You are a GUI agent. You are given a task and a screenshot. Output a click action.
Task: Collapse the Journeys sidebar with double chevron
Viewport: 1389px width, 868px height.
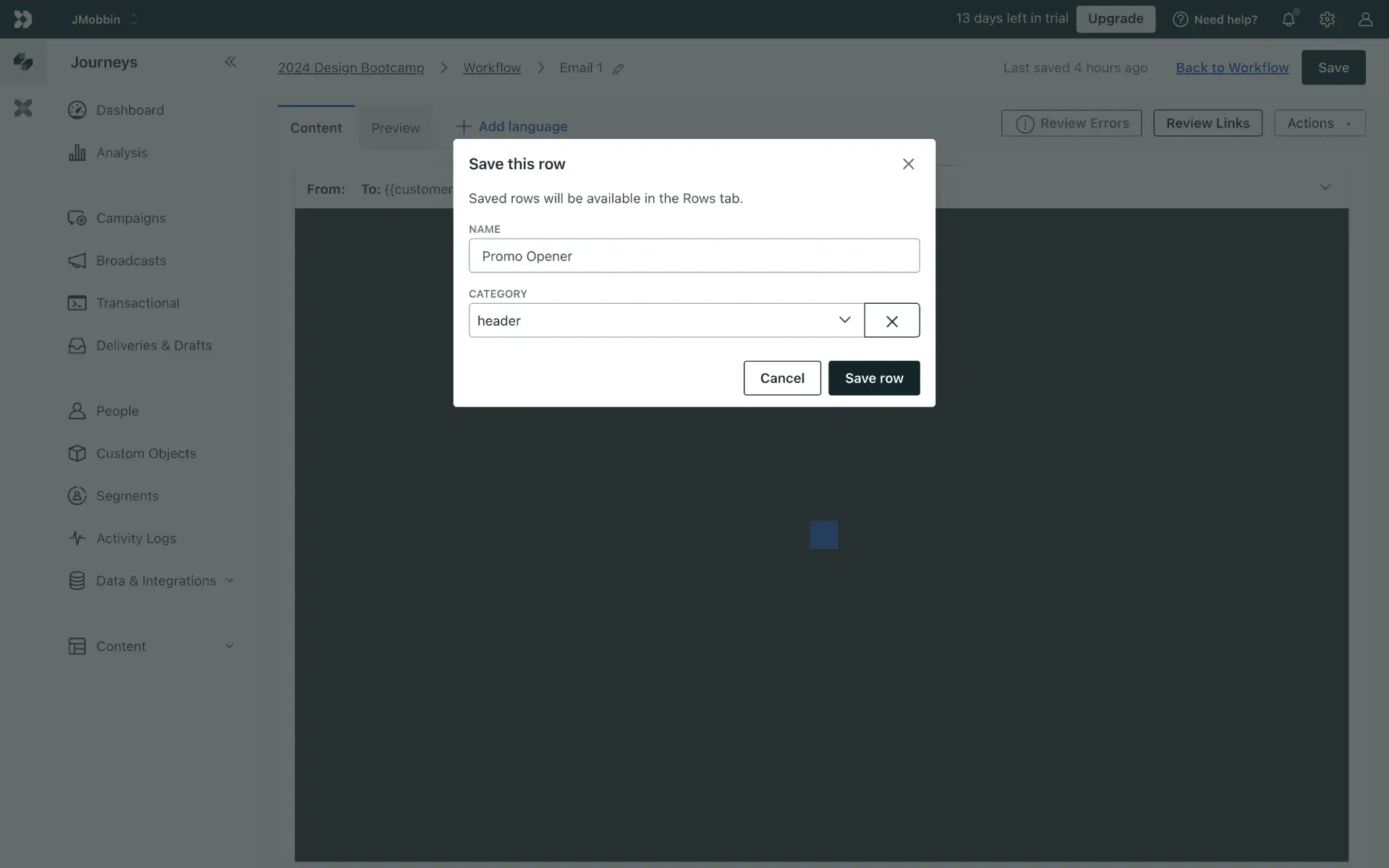coord(230,62)
